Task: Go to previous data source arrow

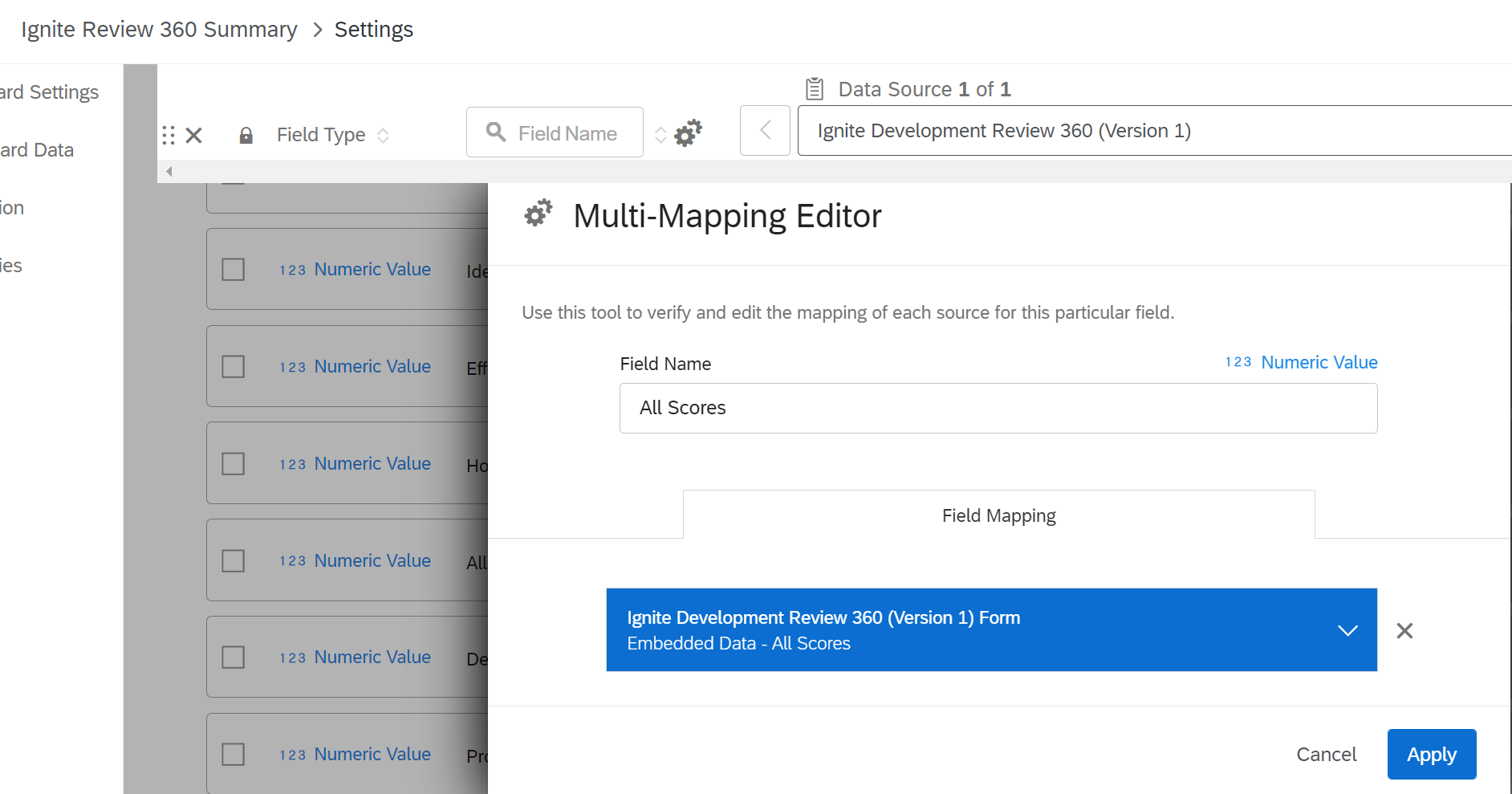Action: pos(765,130)
